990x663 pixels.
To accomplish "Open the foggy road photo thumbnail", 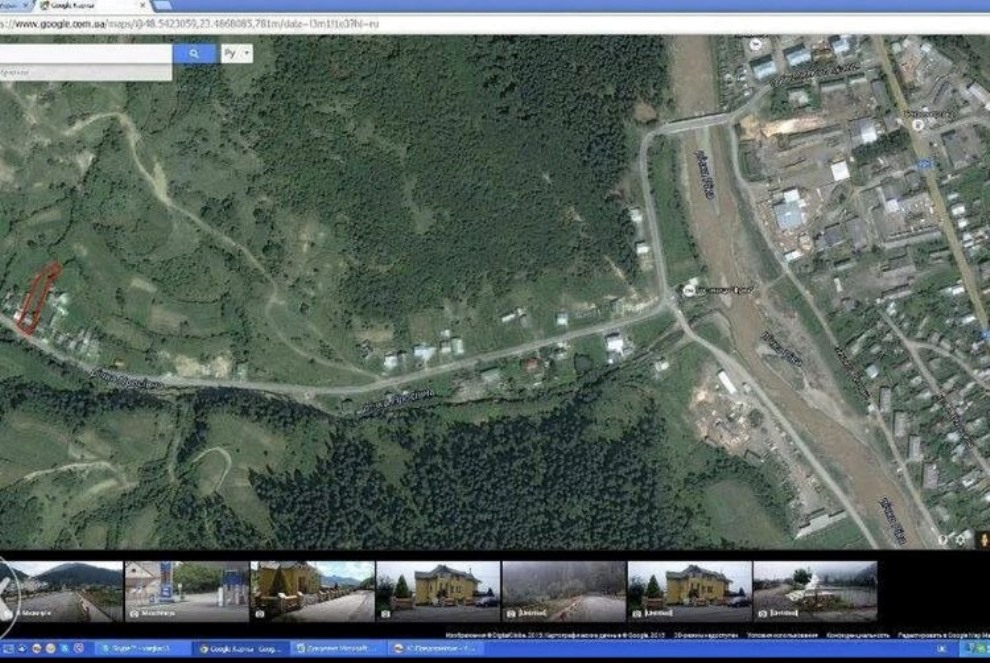I will click(564, 592).
